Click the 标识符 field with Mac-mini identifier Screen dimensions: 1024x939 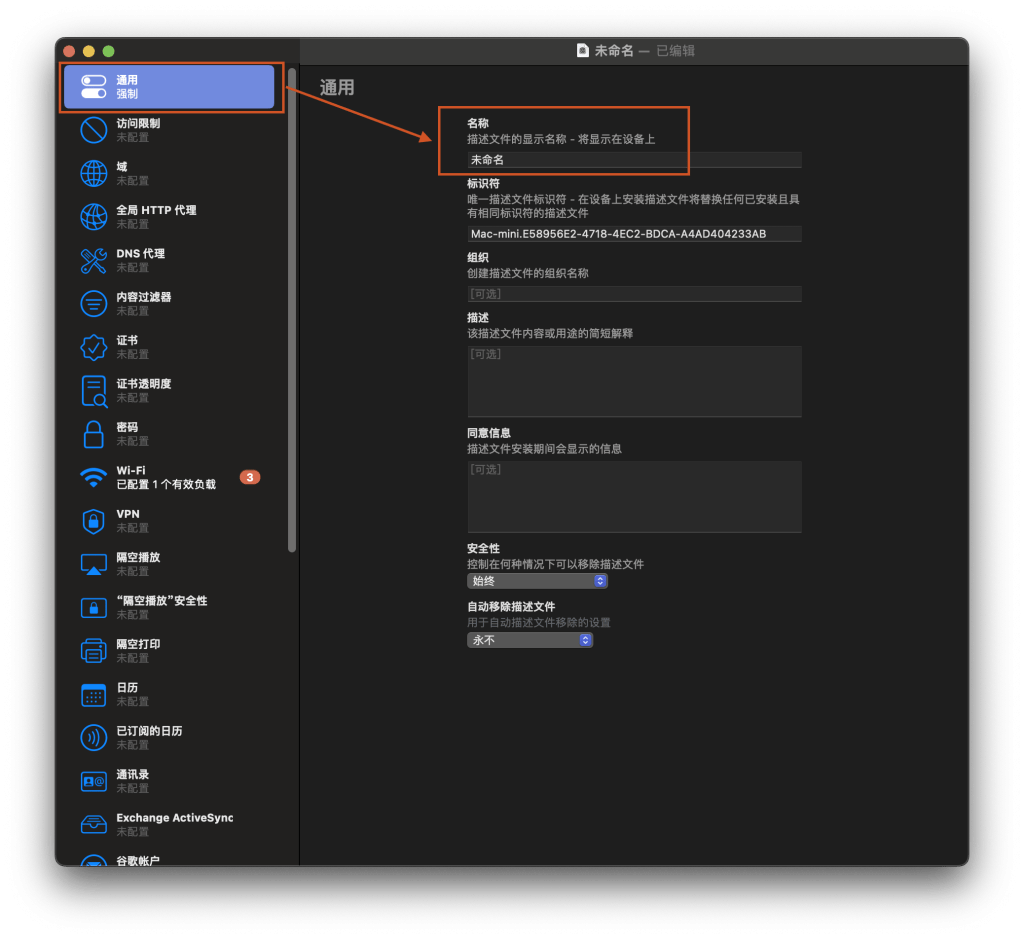point(634,234)
